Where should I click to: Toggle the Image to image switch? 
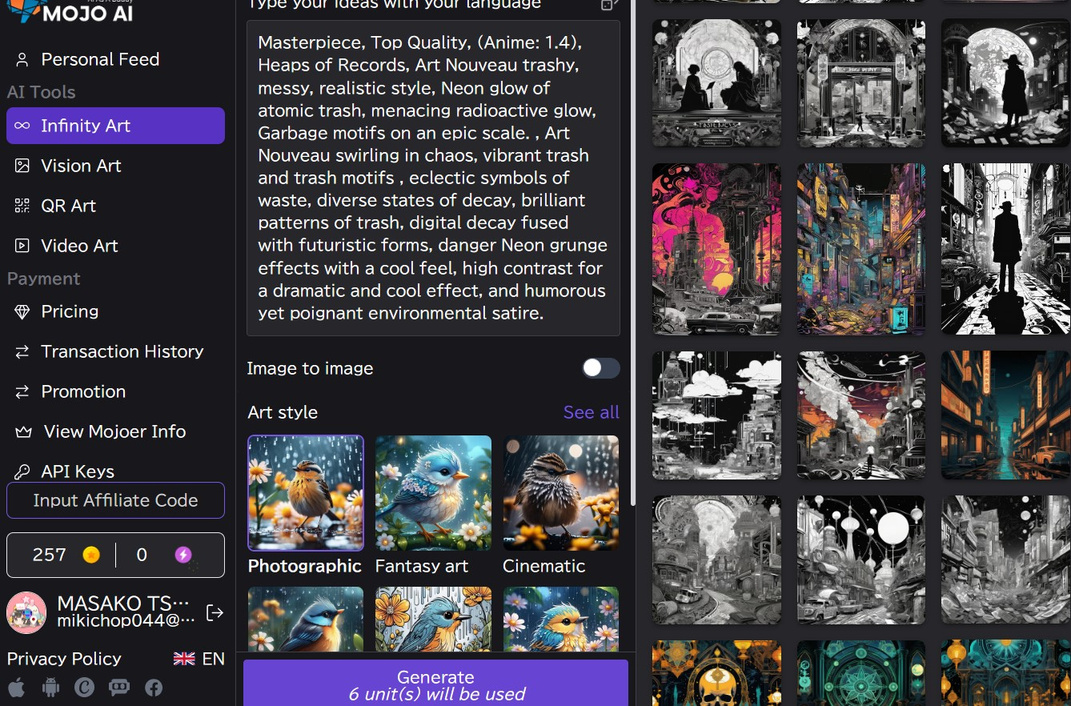[x=600, y=368]
